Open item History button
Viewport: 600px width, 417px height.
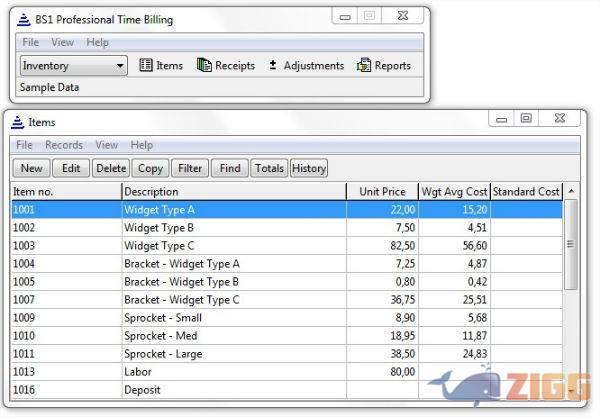pyautogui.click(x=309, y=168)
